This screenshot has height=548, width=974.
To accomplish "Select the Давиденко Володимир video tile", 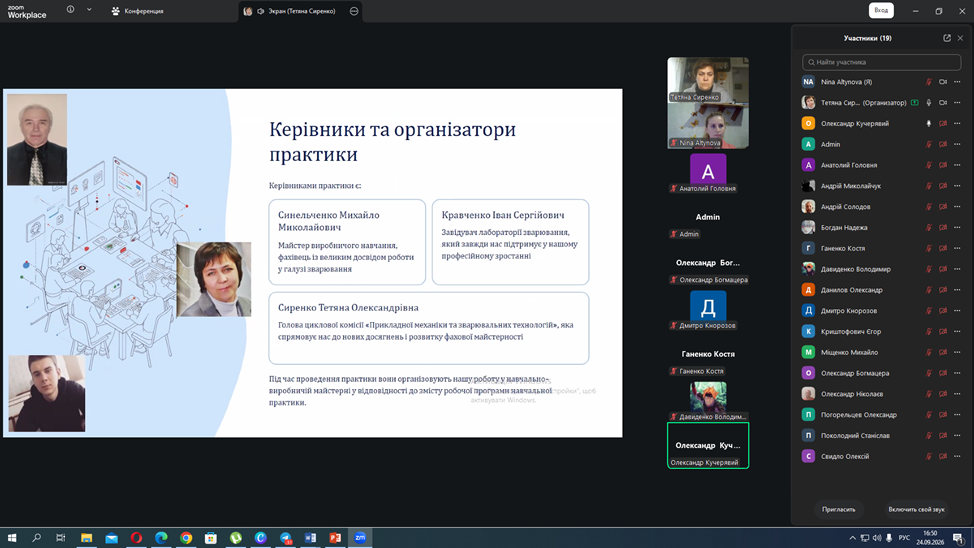I will click(708, 400).
